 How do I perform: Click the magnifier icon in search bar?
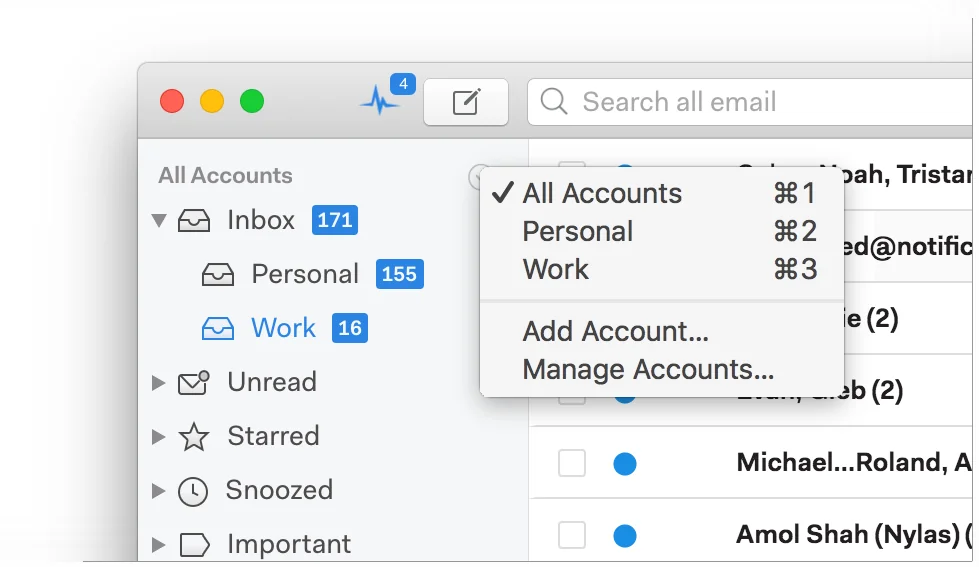pyautogui.click(x=554, y=101)
